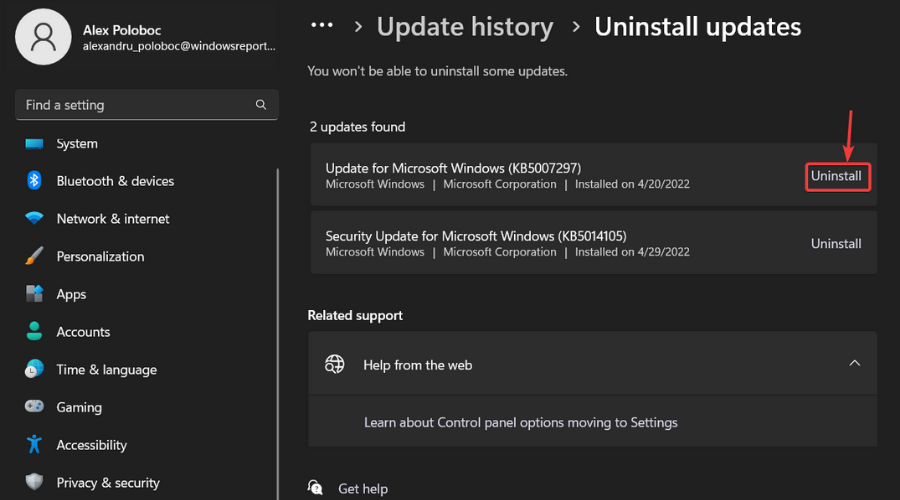Click the sidebar vertical scrollbar
The image size is (900, 500).
[x=278, y=333]
